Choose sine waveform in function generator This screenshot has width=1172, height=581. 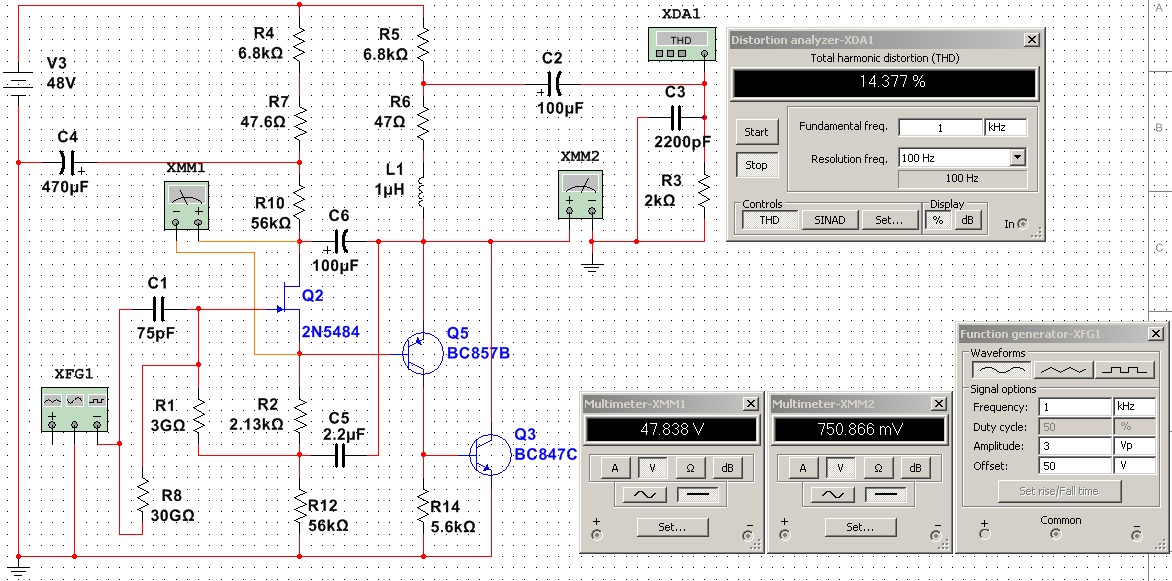[1002, 369]
